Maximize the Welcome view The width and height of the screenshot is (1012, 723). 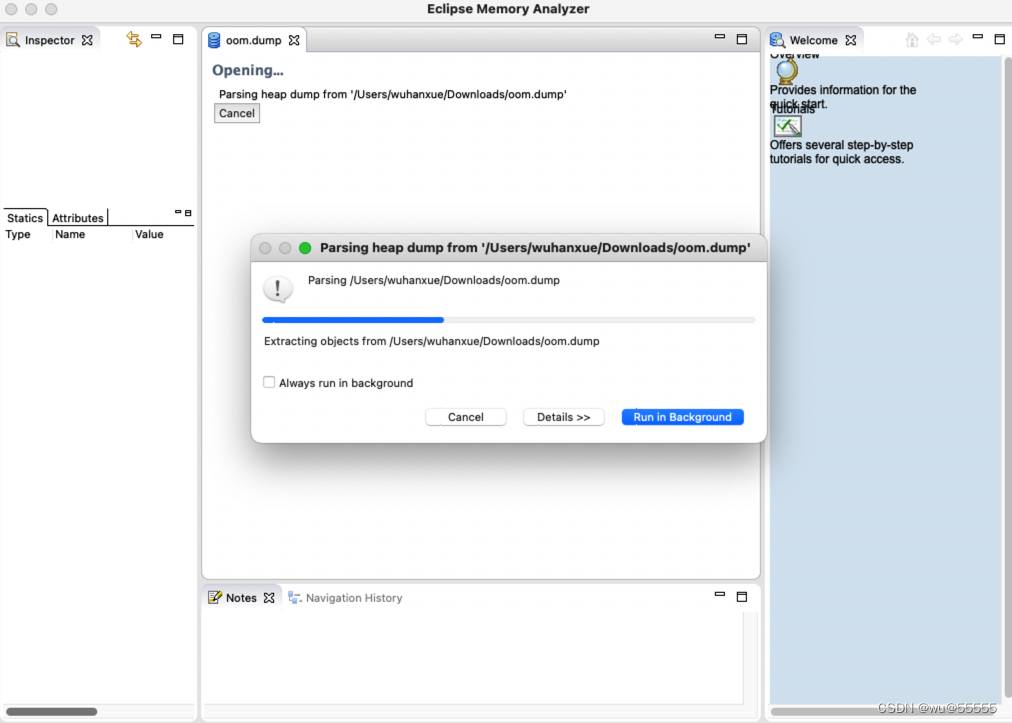point(1000,39)
